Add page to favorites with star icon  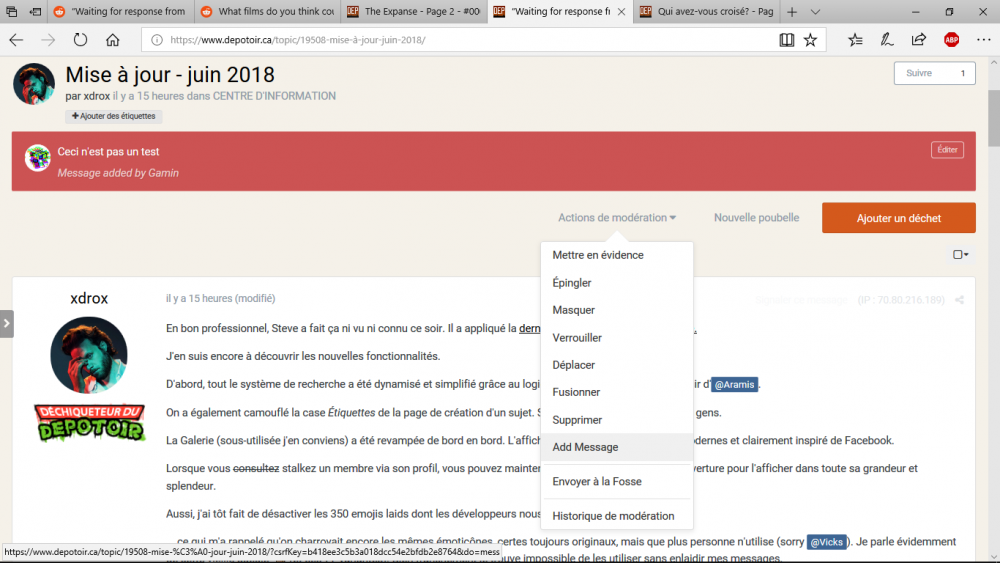pos(810,40)
